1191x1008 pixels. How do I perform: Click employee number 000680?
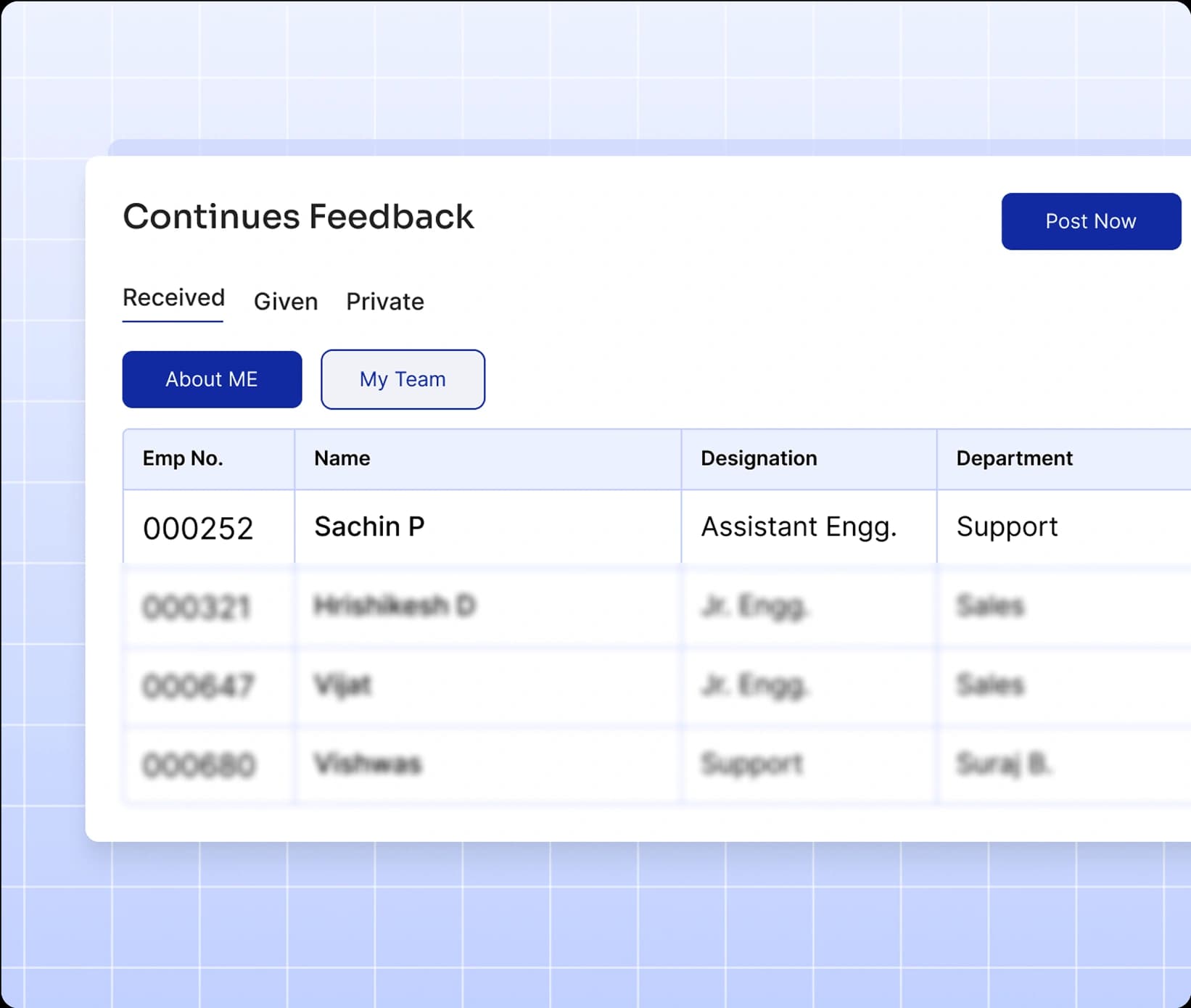199,763
